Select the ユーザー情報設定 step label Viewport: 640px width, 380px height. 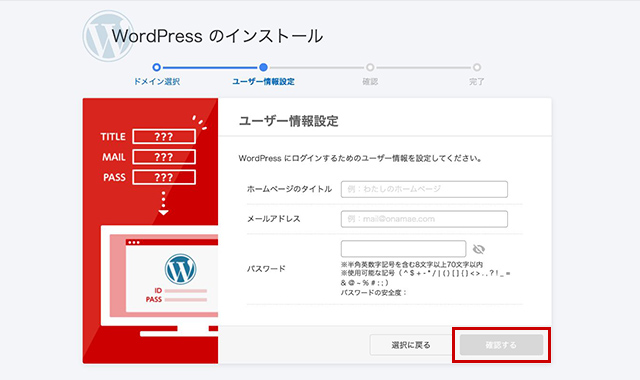[263, 82]
